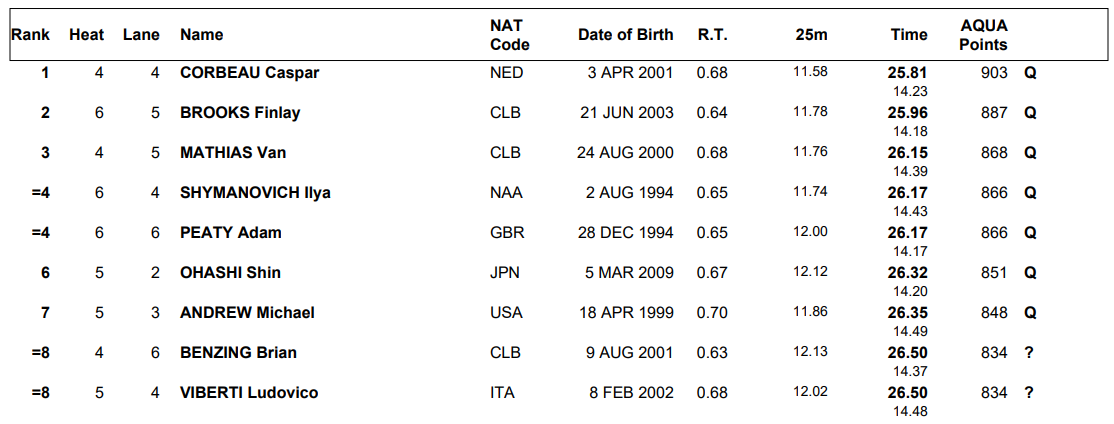Click swimmer name CORBEAU Caspar
The width and height of the screenshot is (1114, 424).
tap(249, 73)
